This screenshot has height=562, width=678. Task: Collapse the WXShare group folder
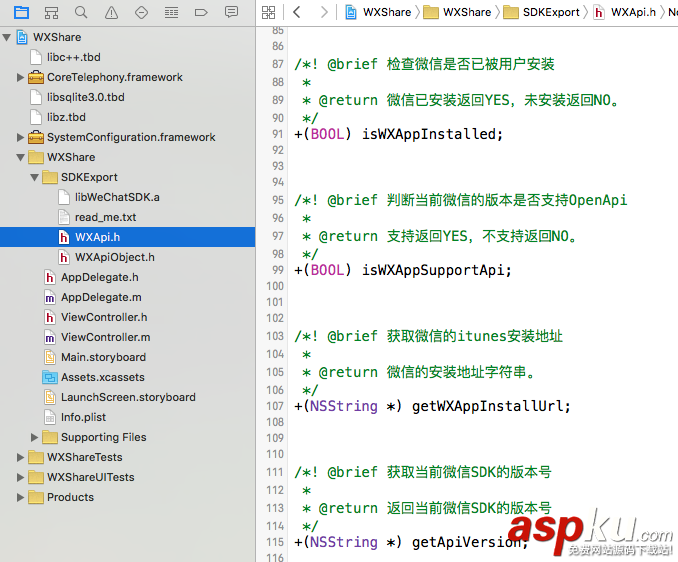click(x=20, y=157)
